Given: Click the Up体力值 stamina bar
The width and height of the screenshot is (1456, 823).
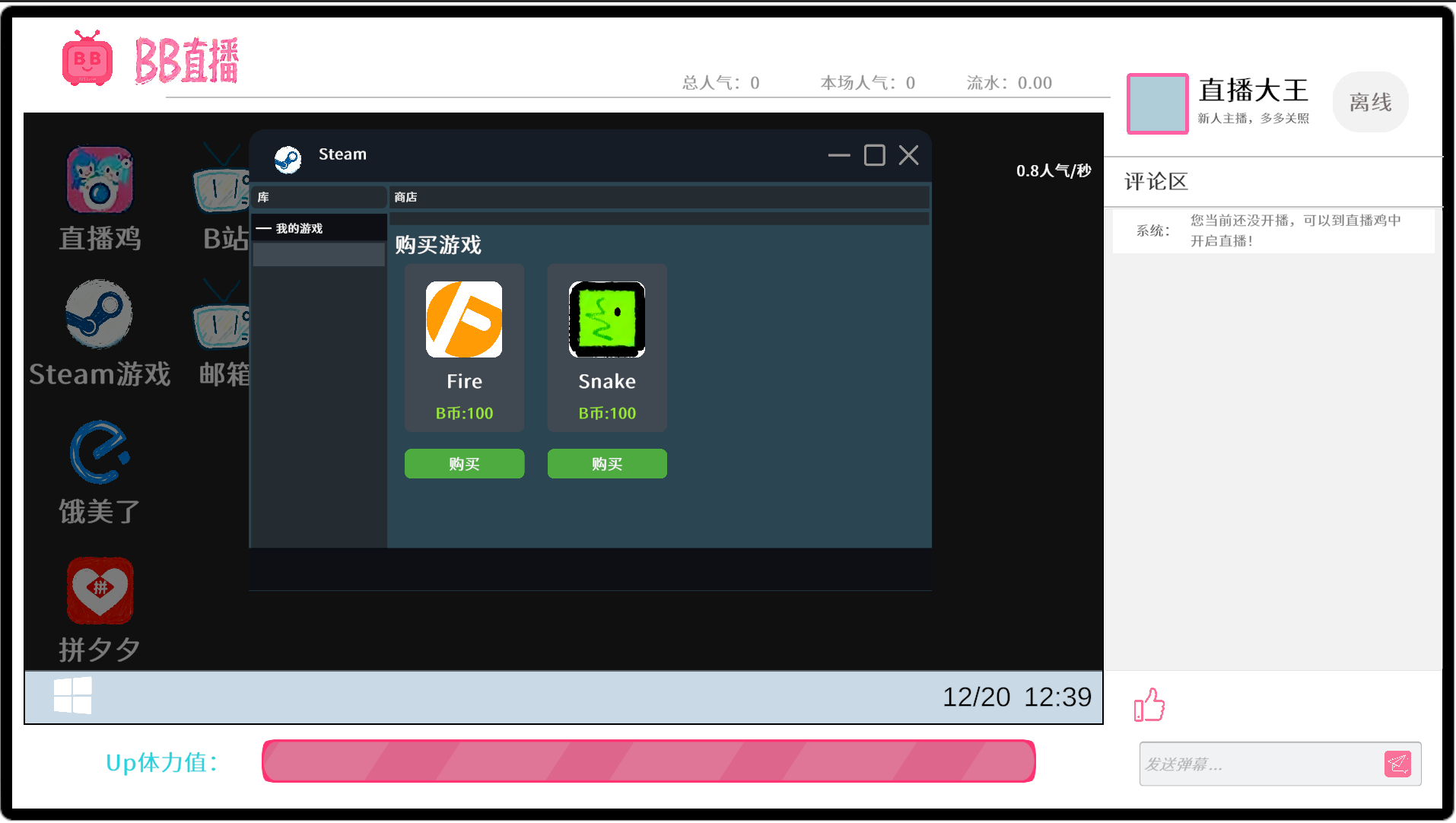Looking at the screenshot, I should (648, 761).
